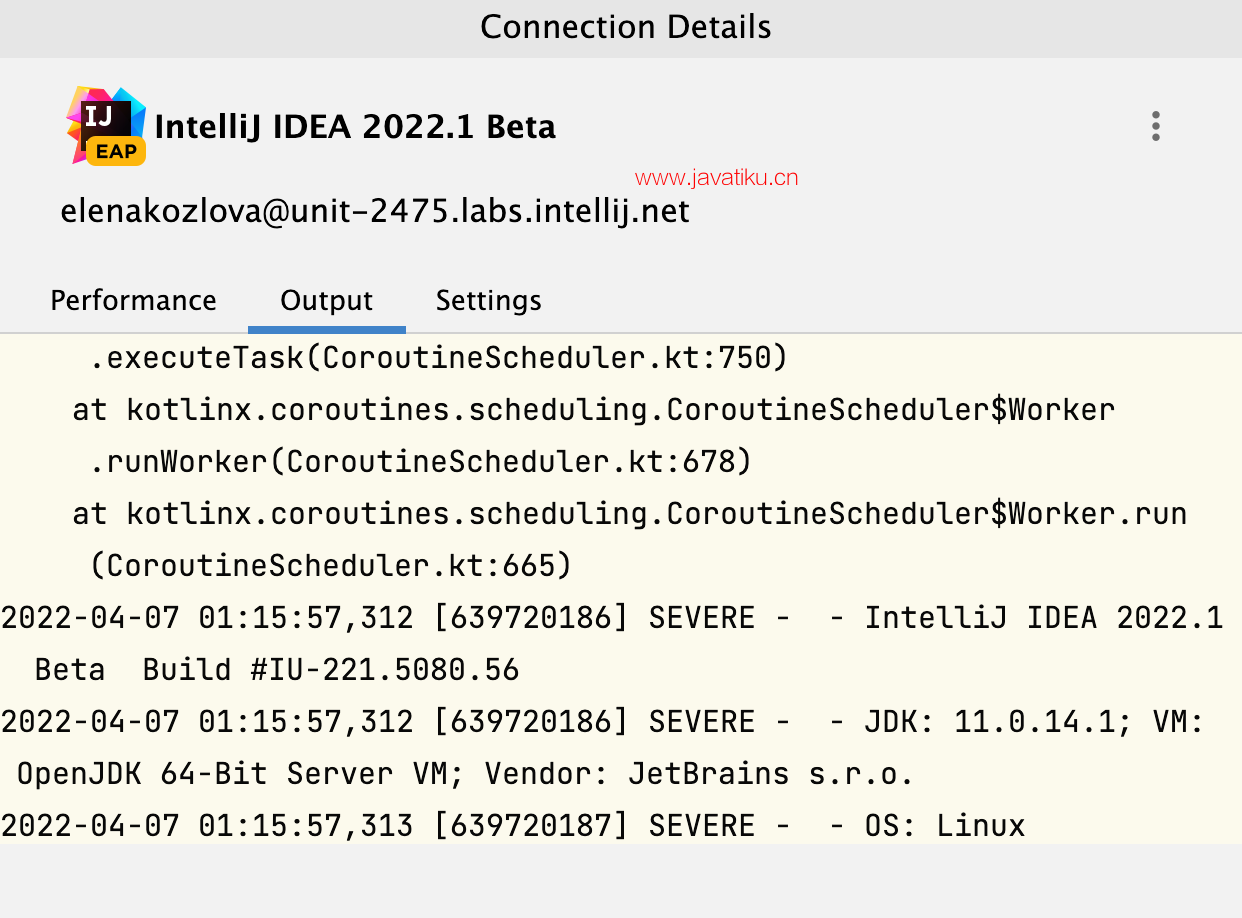
Task: Click the .runWorker(CoroutineScheduler.kt:678) log line
Action: point(420,462)
